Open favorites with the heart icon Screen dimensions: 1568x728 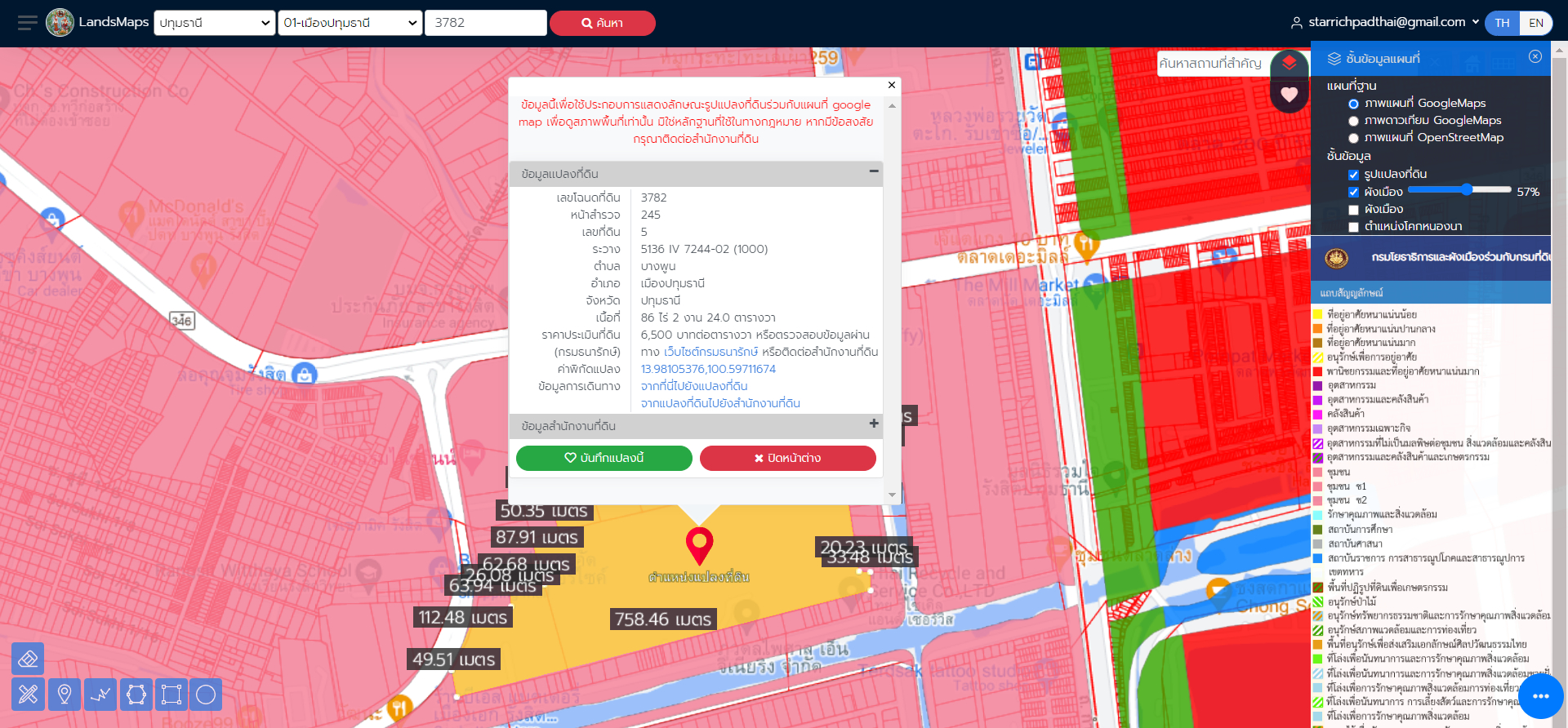(1290, 95)
